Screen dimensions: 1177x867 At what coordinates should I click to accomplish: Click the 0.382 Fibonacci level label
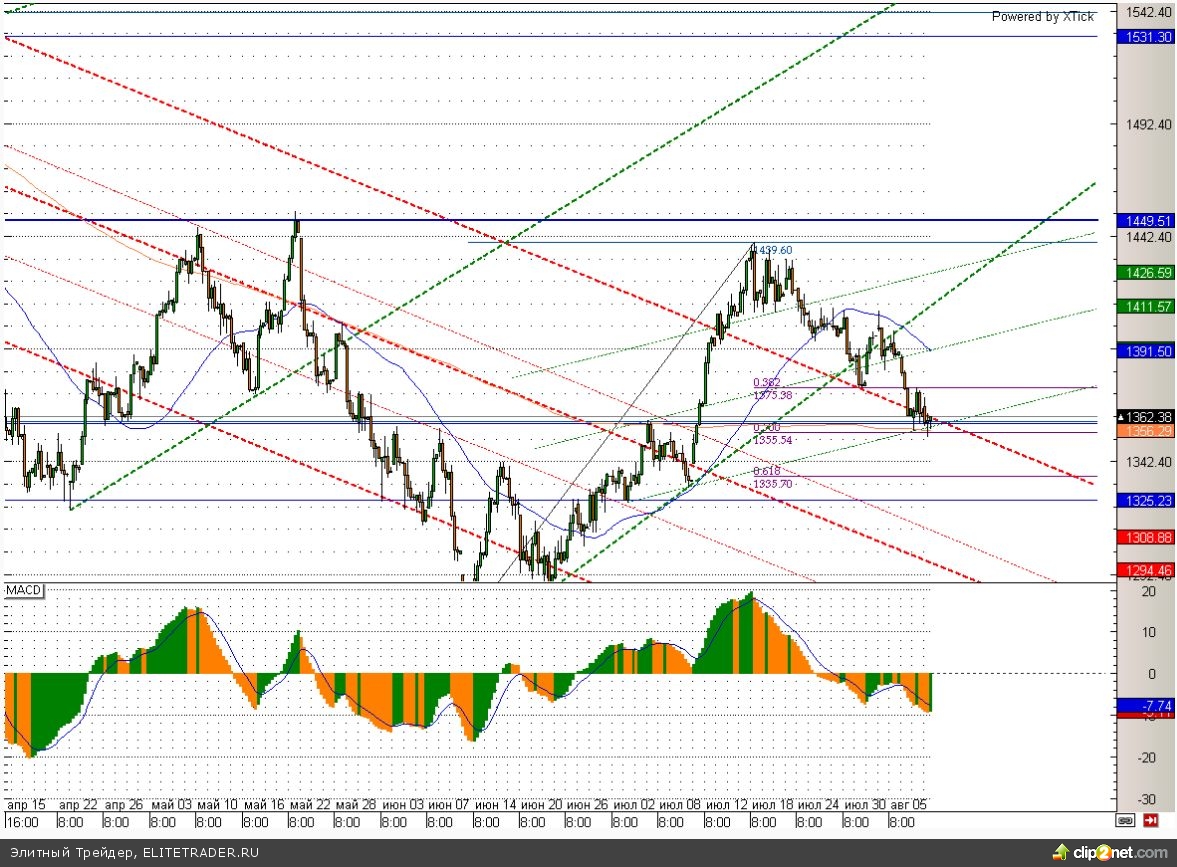(x=766, y=382)
